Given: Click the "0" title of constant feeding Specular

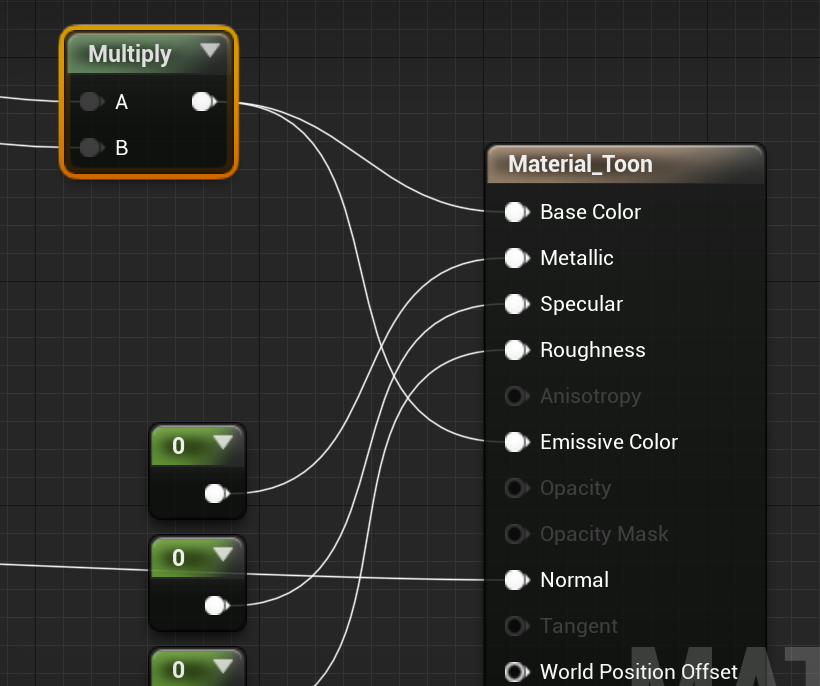Looking at the screenshot, I should tap(178, 558).
